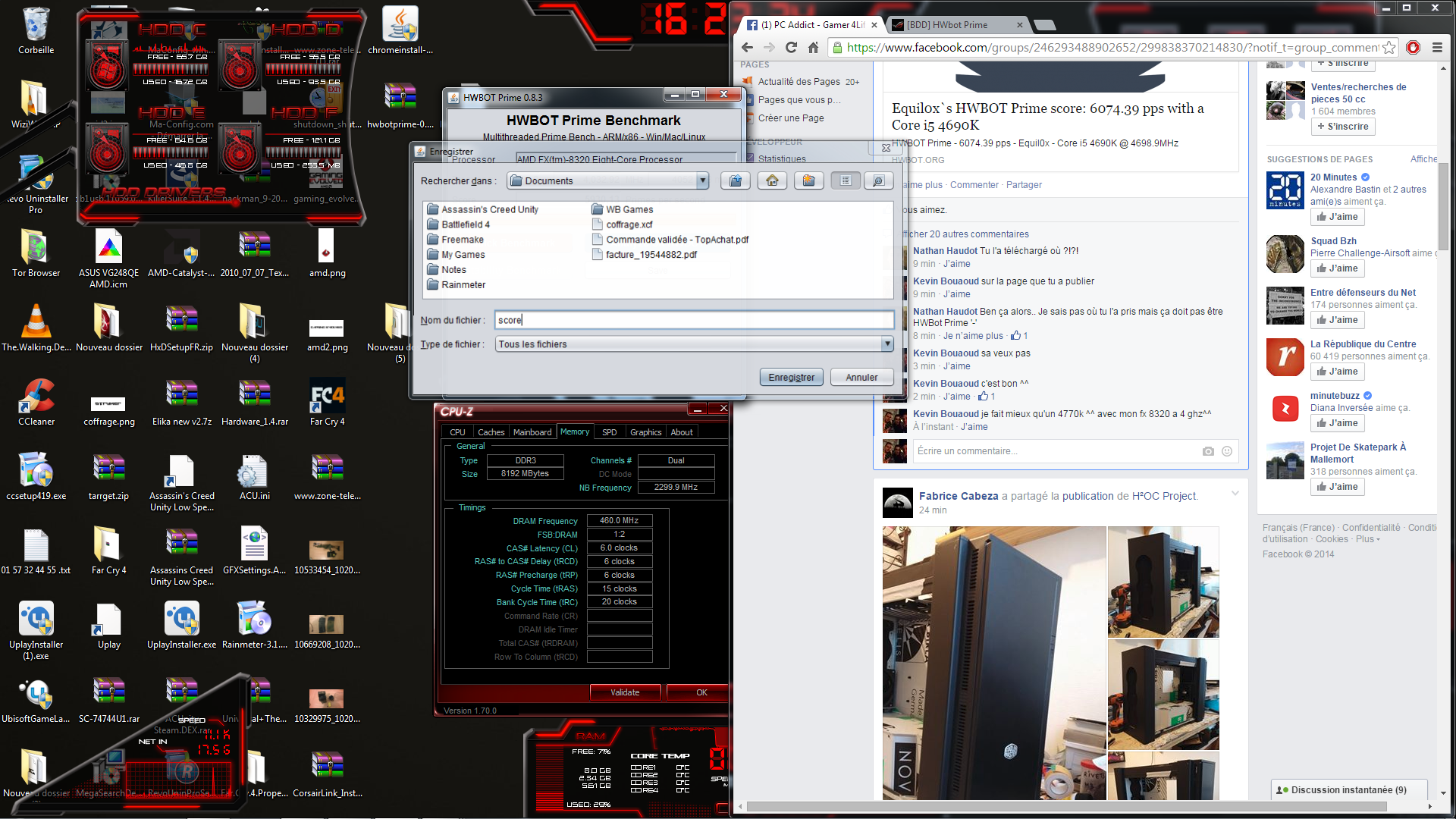Select the Assassin's Creed Unity folder

coord(482,209)
